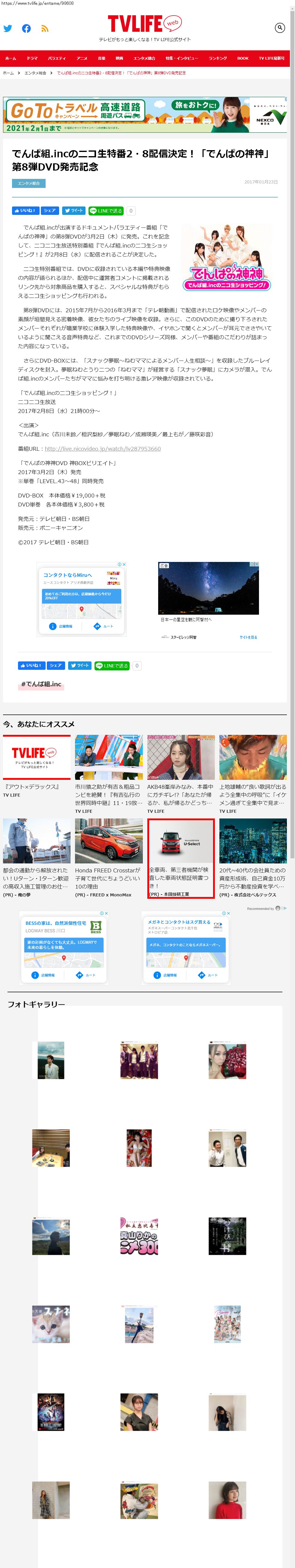Viewport: 295px width, 1568px height.
Task: Open the 音楽 menu item
Action: (101, 58)
